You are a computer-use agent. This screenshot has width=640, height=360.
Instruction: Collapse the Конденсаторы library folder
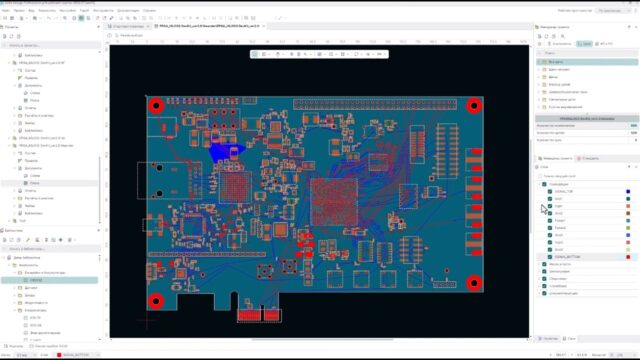click(x=15, y=310)
